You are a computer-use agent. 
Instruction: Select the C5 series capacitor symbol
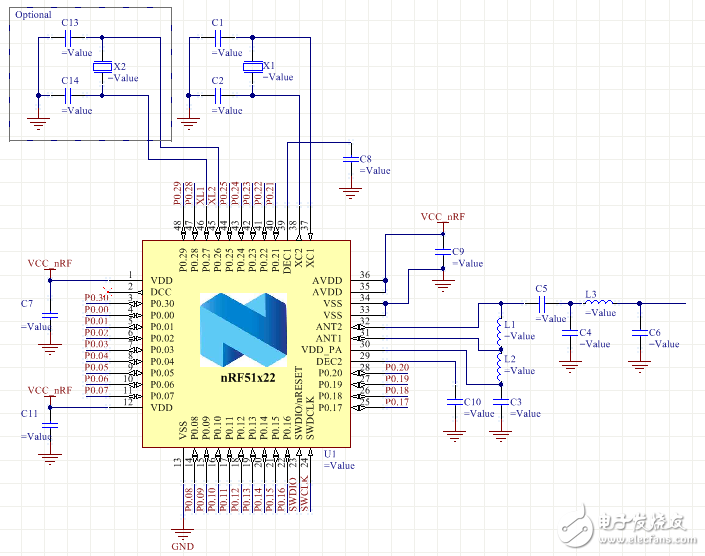(542, 303)
